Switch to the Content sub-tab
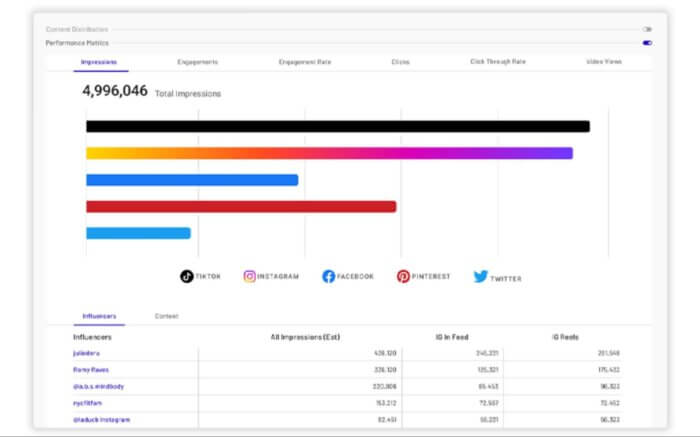The height and width of the screenshot is (437, 700). point(167,316)
